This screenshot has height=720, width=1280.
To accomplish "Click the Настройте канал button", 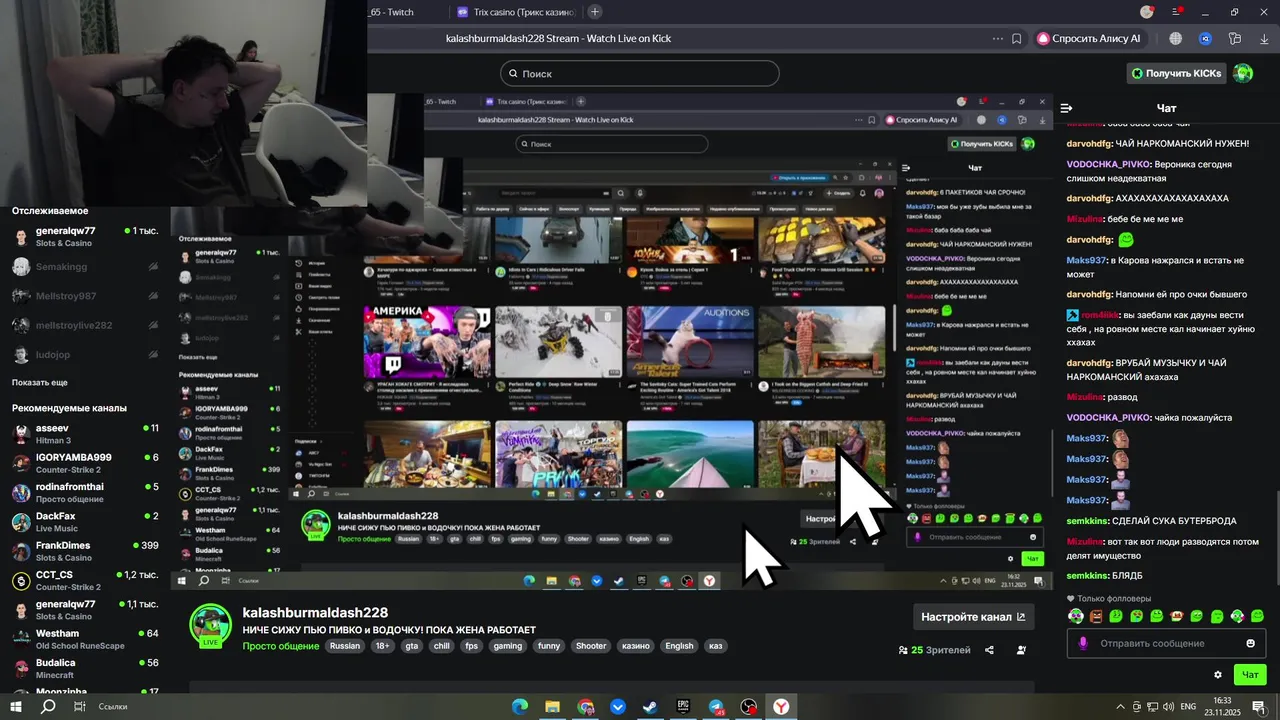I will point(973,617).
